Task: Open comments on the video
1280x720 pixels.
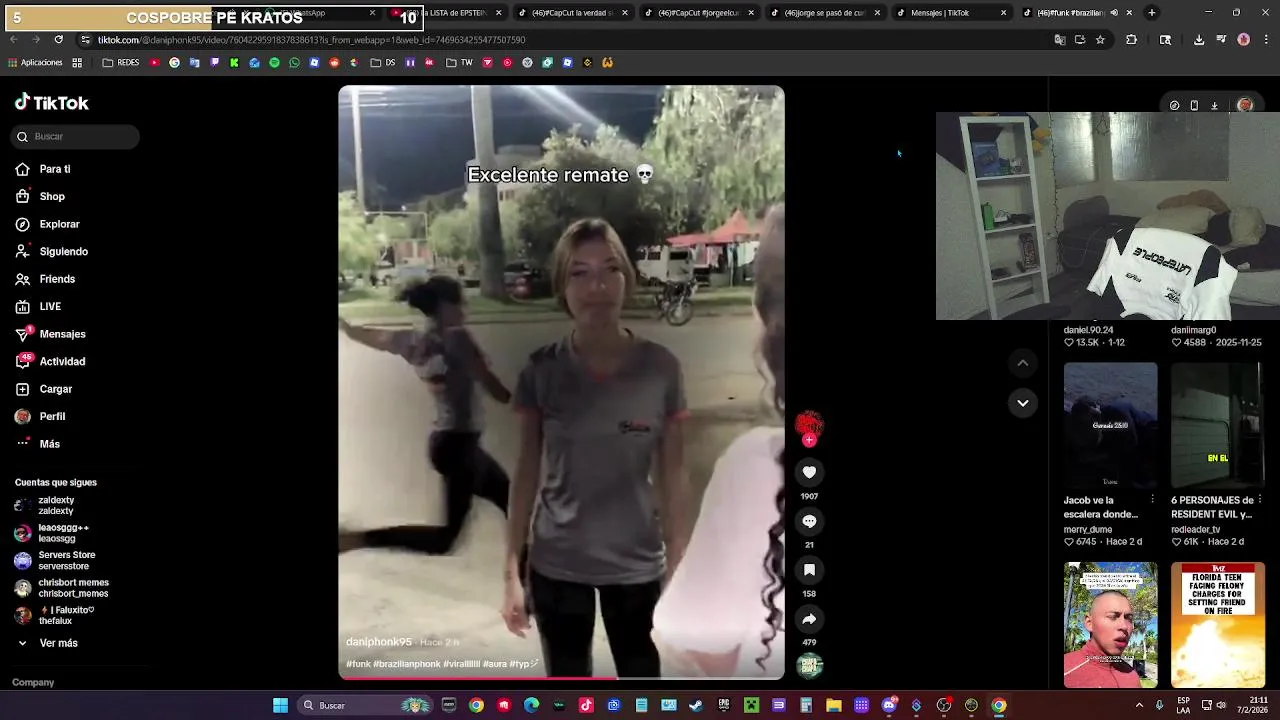Action: pos(809,521)
